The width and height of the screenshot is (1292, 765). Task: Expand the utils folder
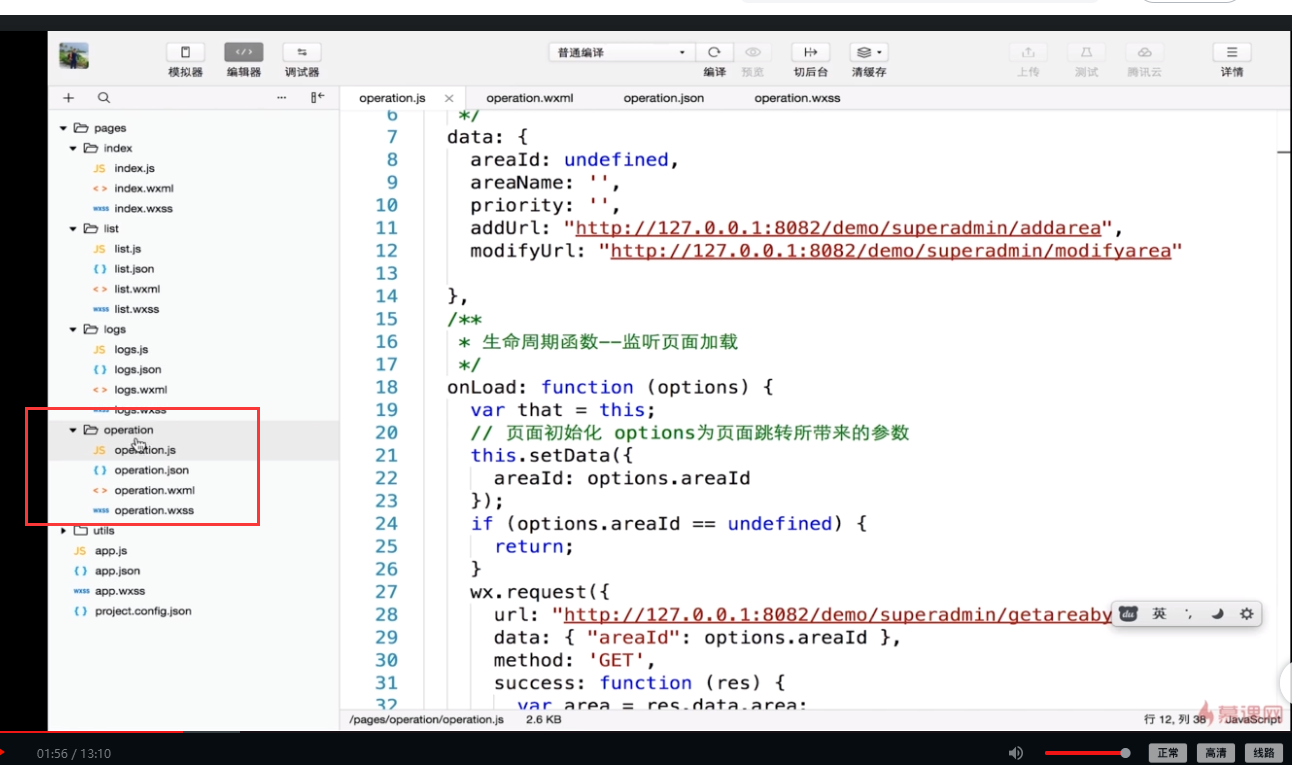64,531
